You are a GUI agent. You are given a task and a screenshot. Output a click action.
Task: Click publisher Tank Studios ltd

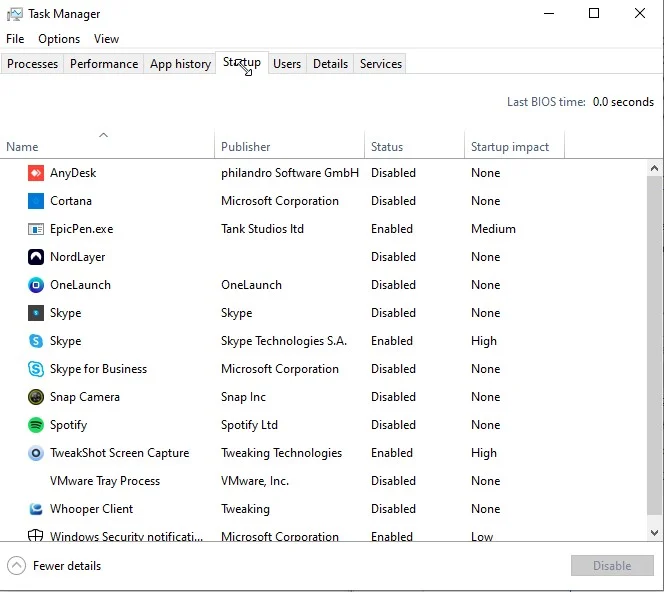[262, 229]
